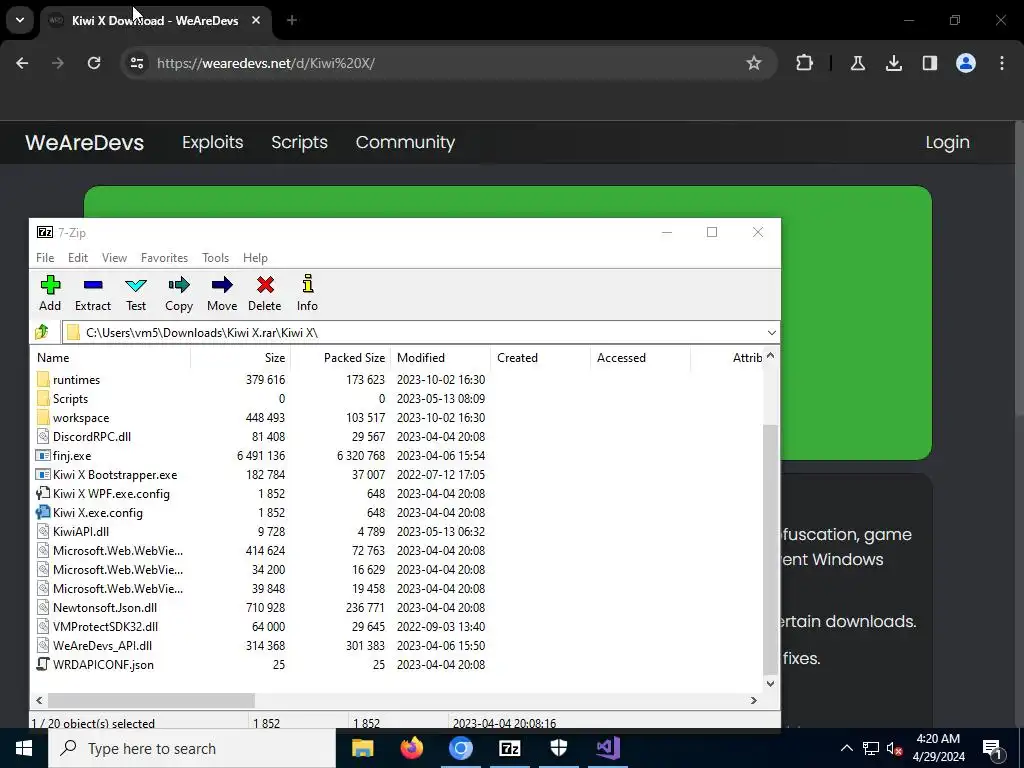Screen dimensions: 1024x768
Task: Sort the list by Size column header
Action: [x=240, y=358]
